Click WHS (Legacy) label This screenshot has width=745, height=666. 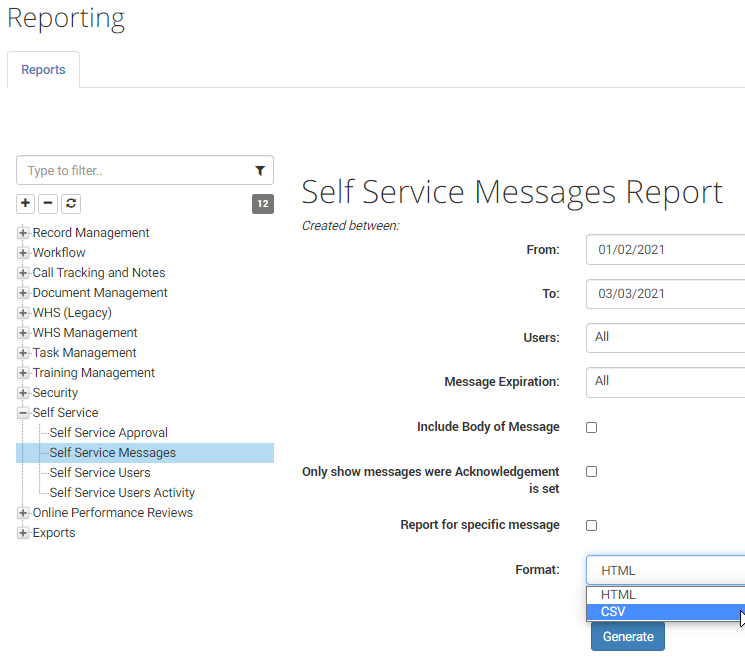(72, 313)
